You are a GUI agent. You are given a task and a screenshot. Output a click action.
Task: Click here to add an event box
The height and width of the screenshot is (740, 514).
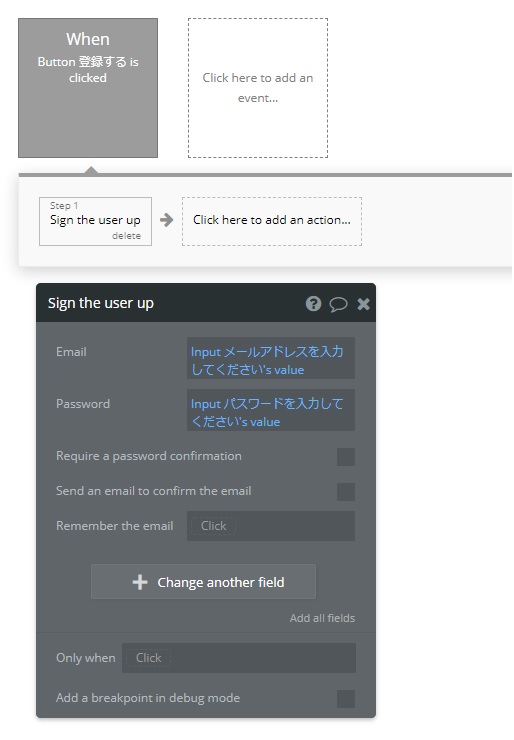pyautogui.click(x=258, y=88)
